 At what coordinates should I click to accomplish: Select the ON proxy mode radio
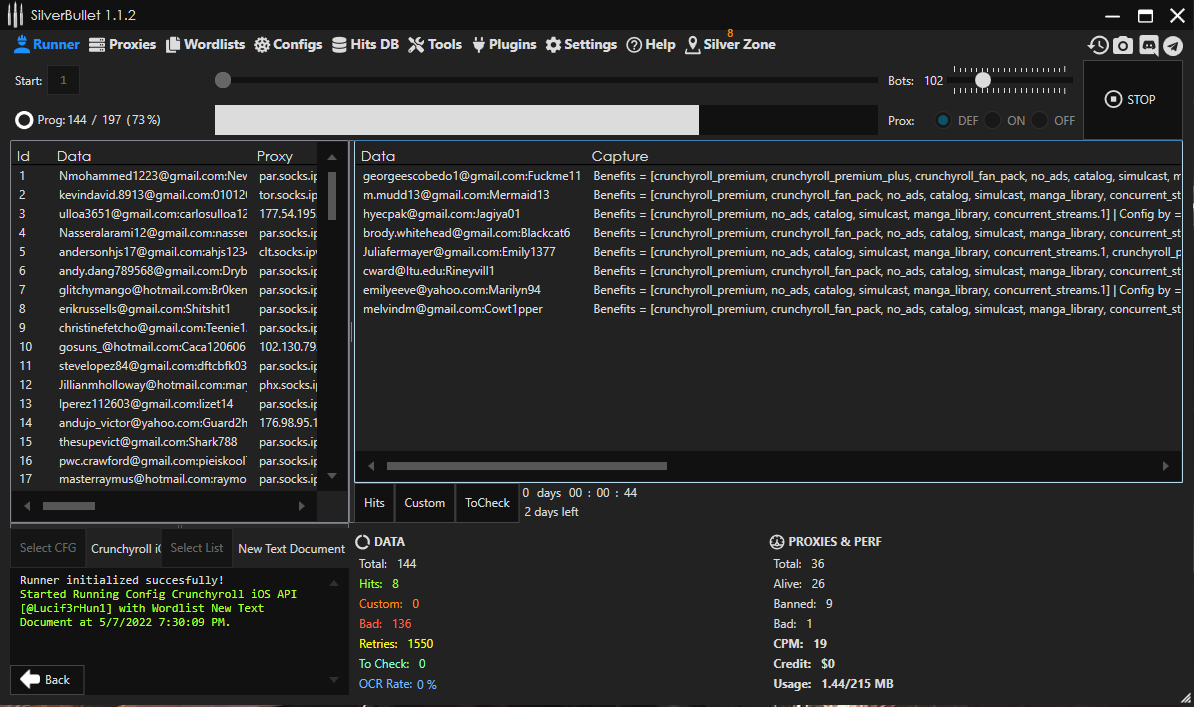pos(992,120)
